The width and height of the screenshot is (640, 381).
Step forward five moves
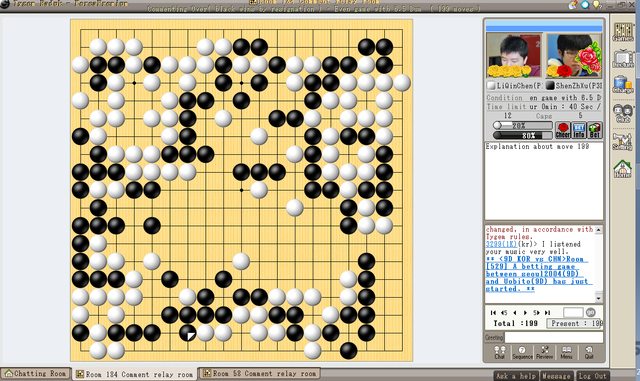coord(536,313)
